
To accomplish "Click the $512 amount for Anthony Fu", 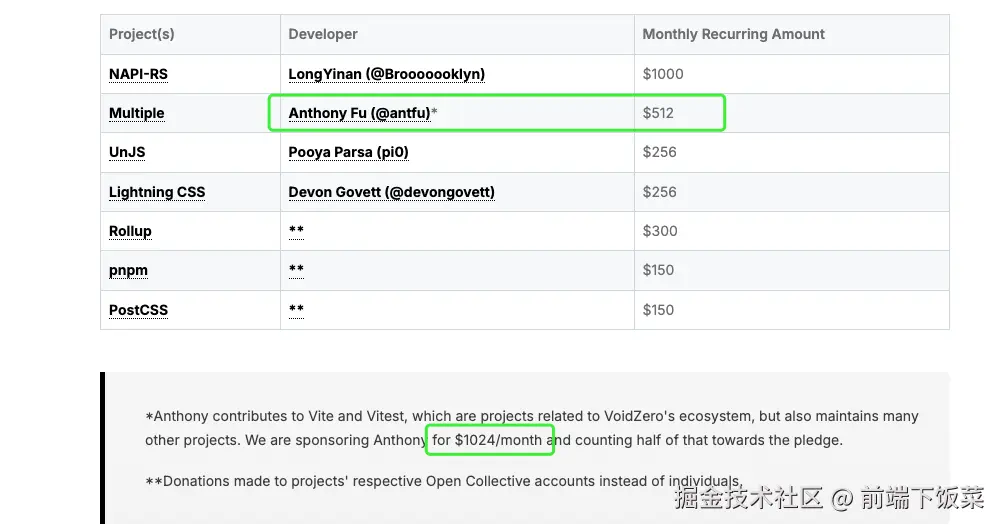I will coord(658,113).
